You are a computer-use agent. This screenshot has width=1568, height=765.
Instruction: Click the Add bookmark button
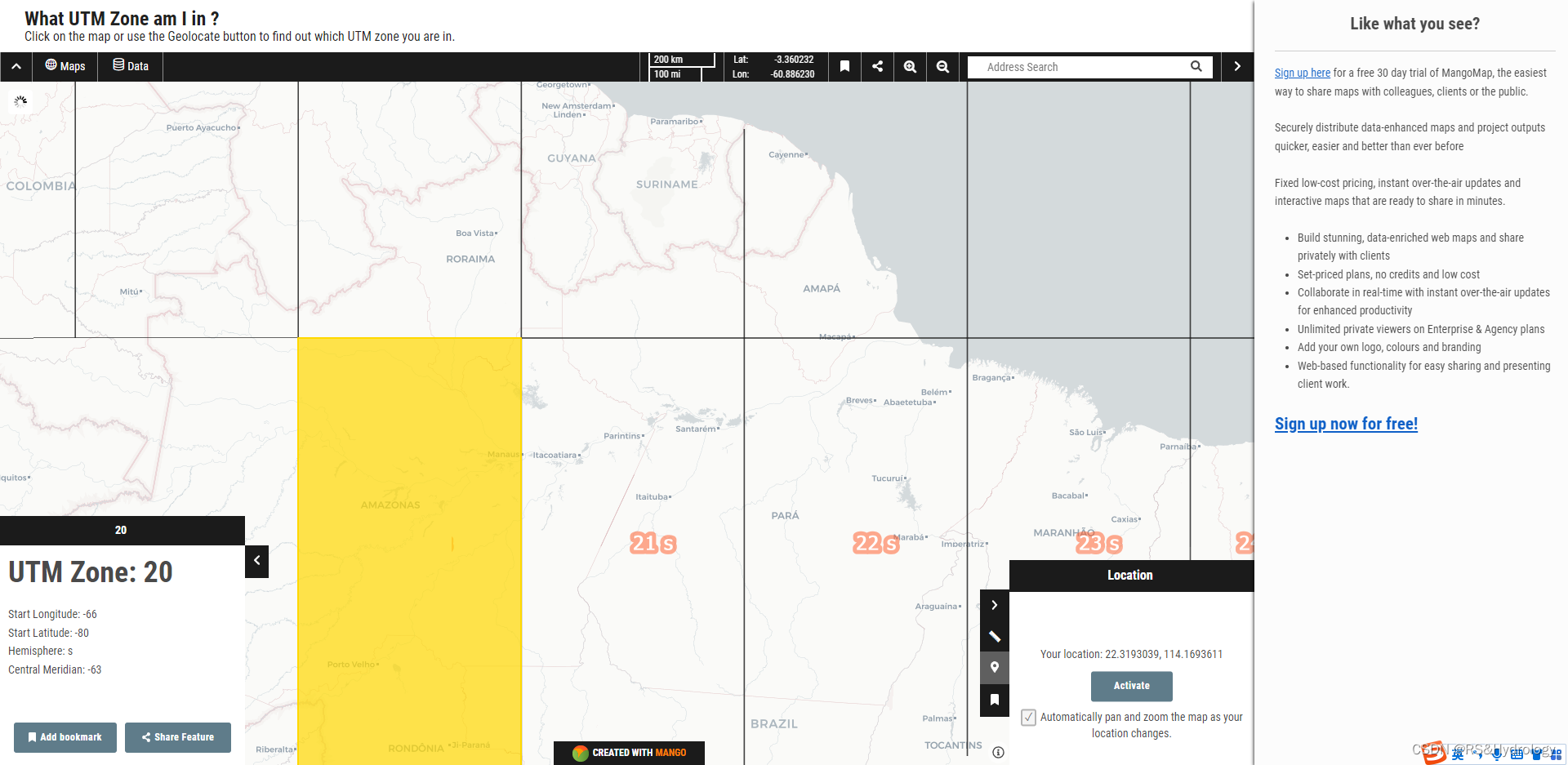click(x=65, y=737)
